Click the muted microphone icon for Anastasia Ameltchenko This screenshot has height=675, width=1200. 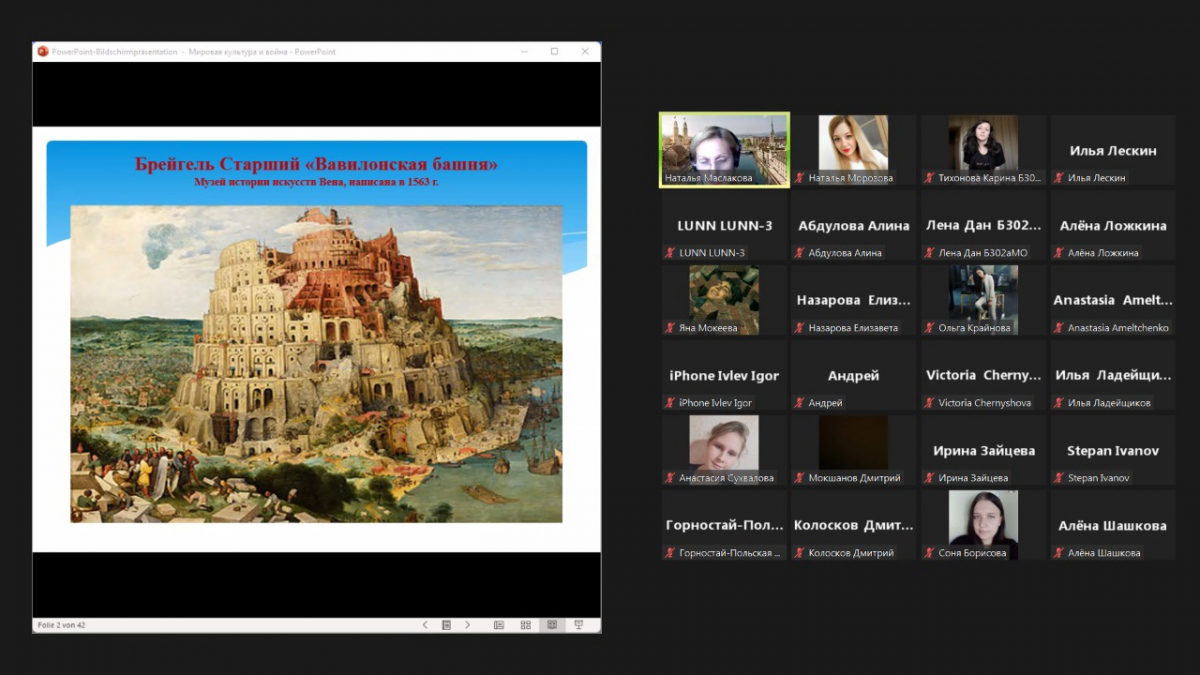click(x=1059, y=328)
